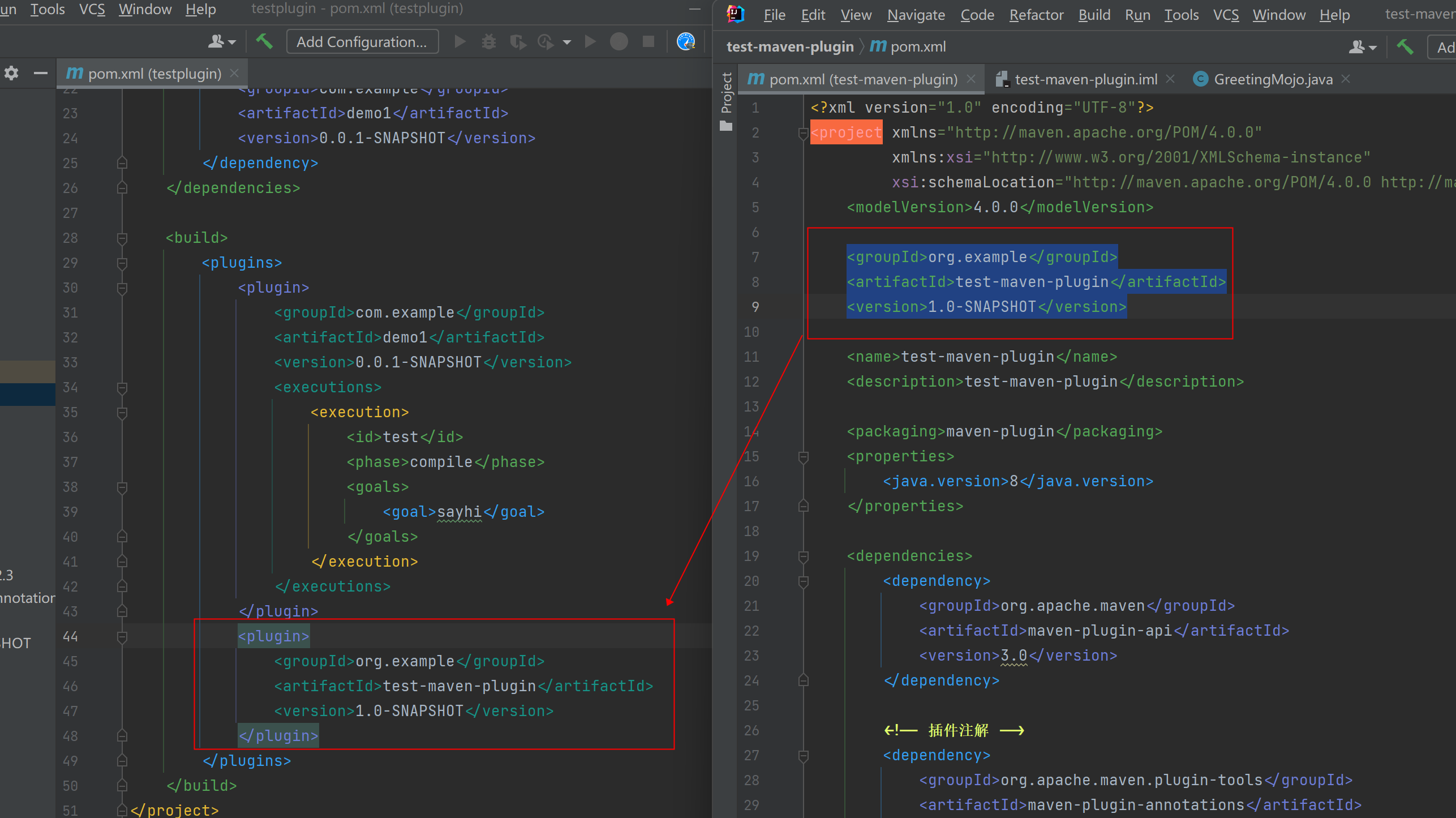
Task: Open the Project tool window sidebar
Action: coord(726,102)
